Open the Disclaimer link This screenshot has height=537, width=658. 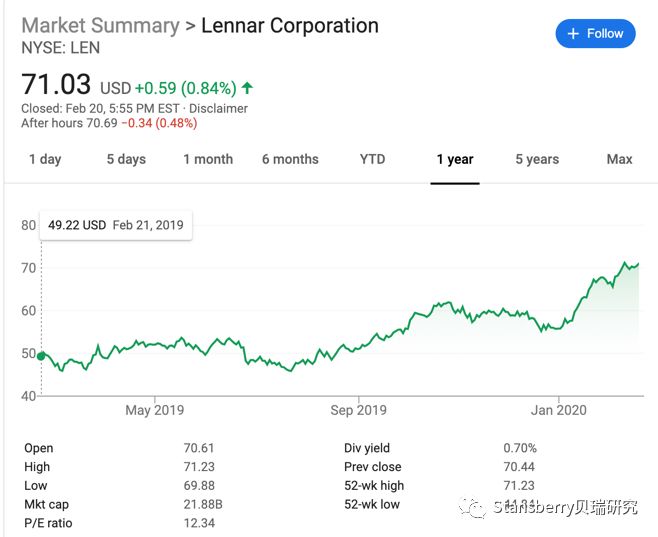point(217,108)
